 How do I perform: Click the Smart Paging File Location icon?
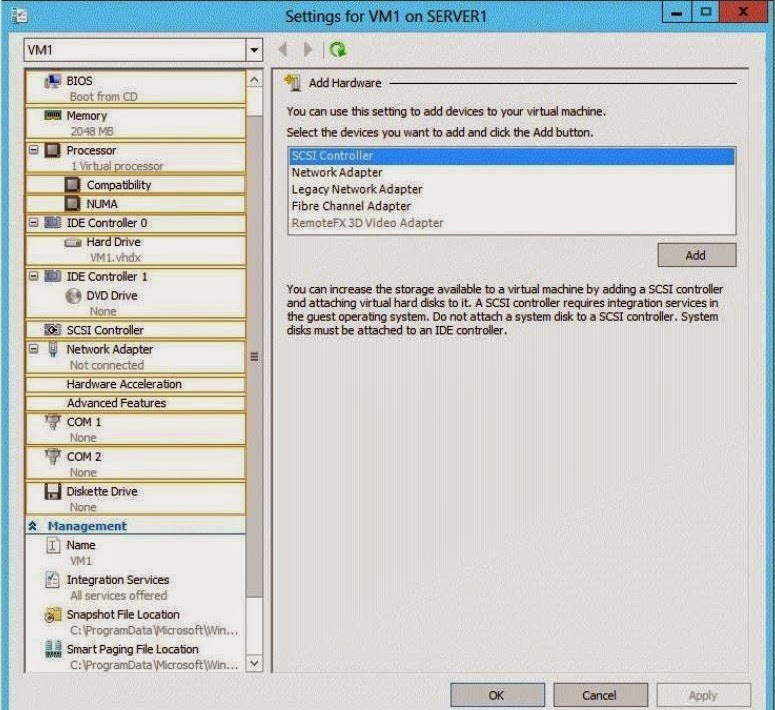pos(52,649)
